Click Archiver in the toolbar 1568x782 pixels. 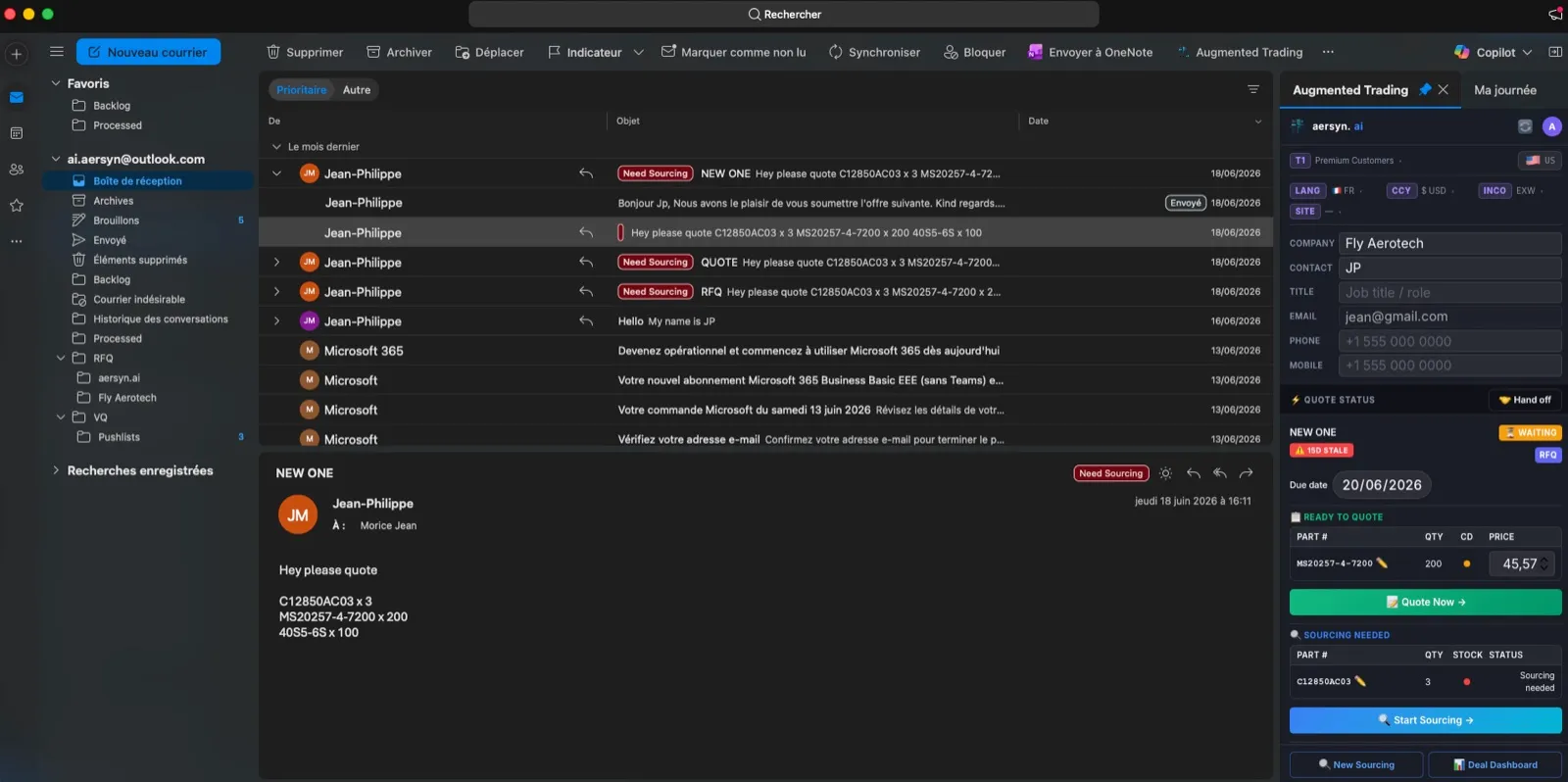399,52
